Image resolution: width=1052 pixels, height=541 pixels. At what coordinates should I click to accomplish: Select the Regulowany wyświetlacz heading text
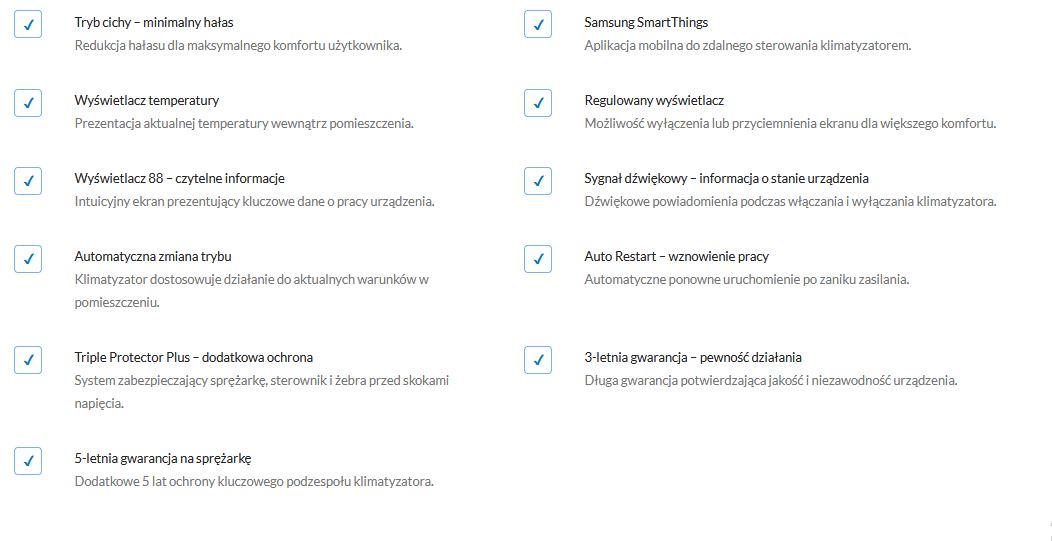click(654, 100)
